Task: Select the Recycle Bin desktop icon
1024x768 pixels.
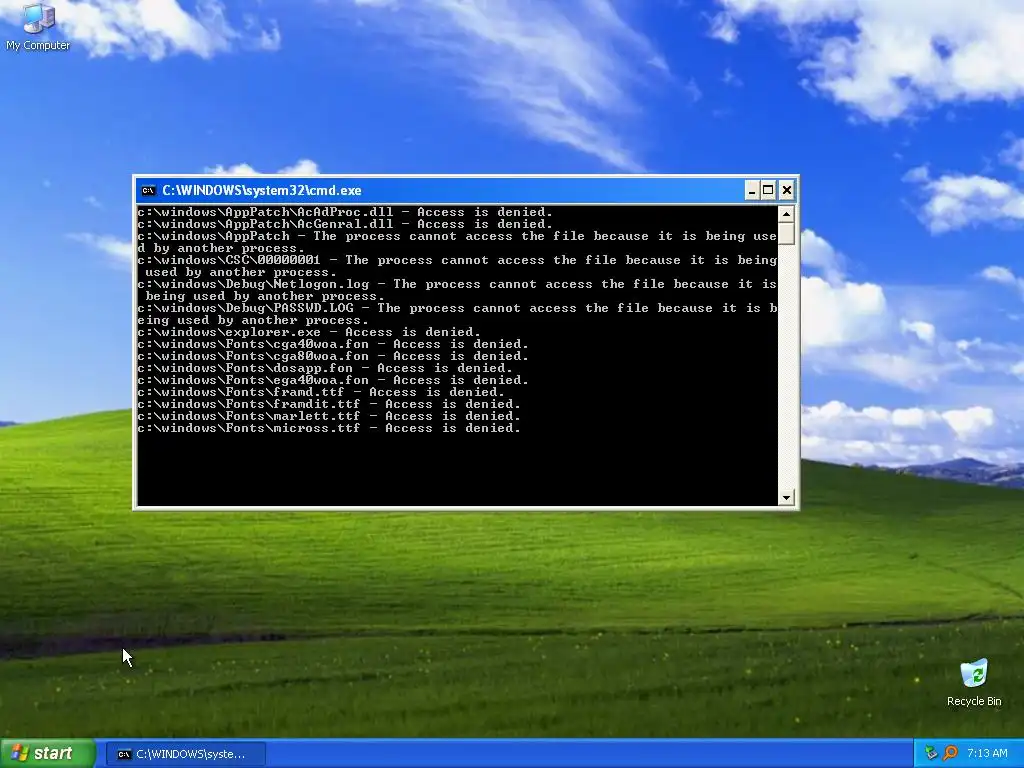Action: click(974, 683)
